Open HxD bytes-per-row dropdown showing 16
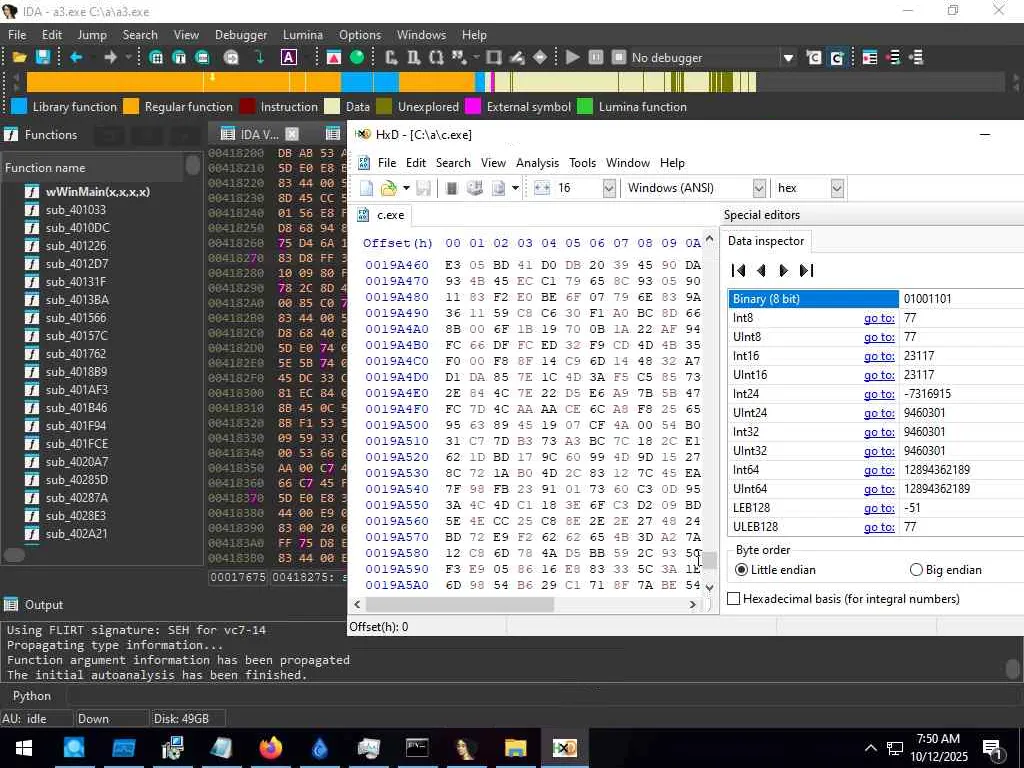The height and width of the screenshot is (768, 1024). pyautogui.click(x=609, y=188)
